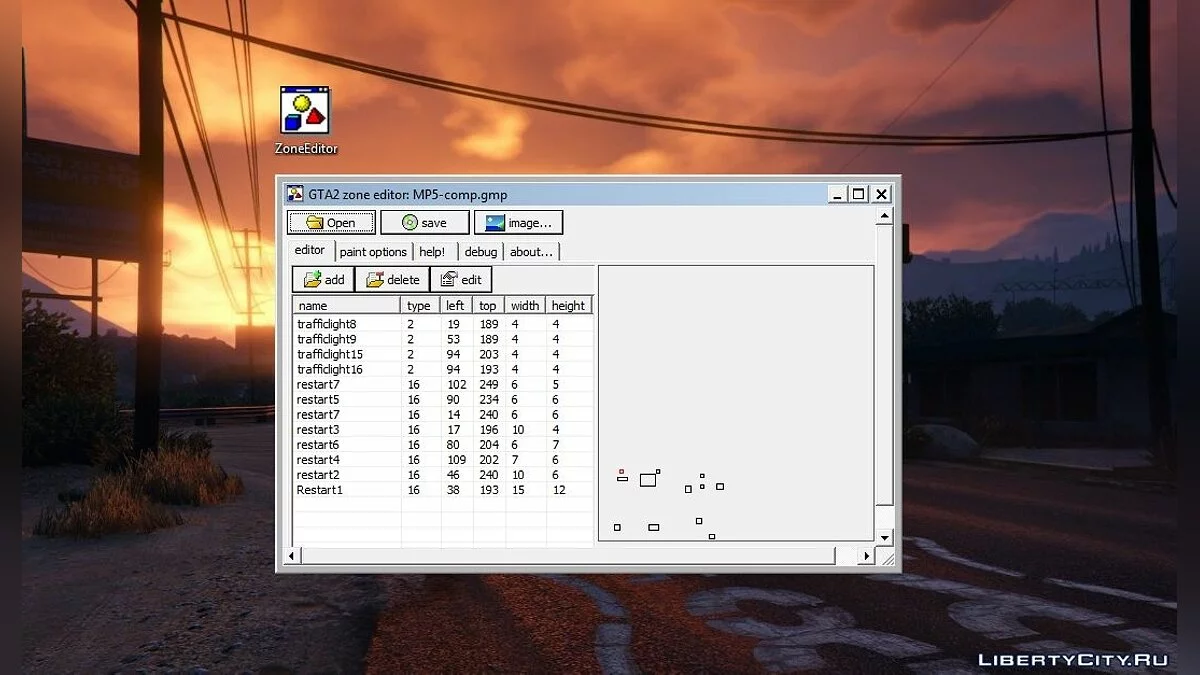Click the name column header
The width and height of the screenshot is (1200, 675).
click(347, 305)
